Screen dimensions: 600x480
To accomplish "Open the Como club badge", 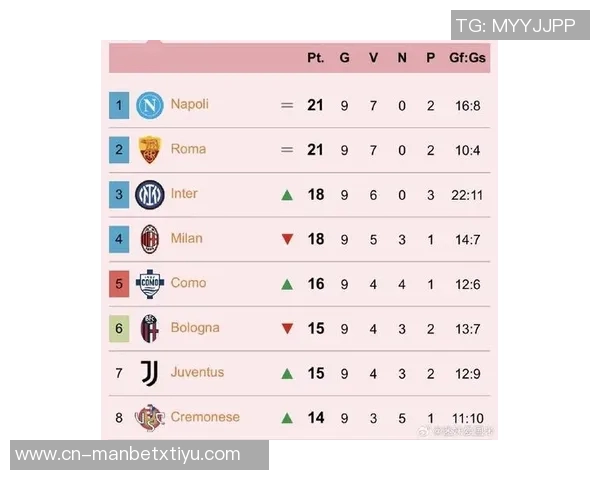I will (x=150, y=284).
